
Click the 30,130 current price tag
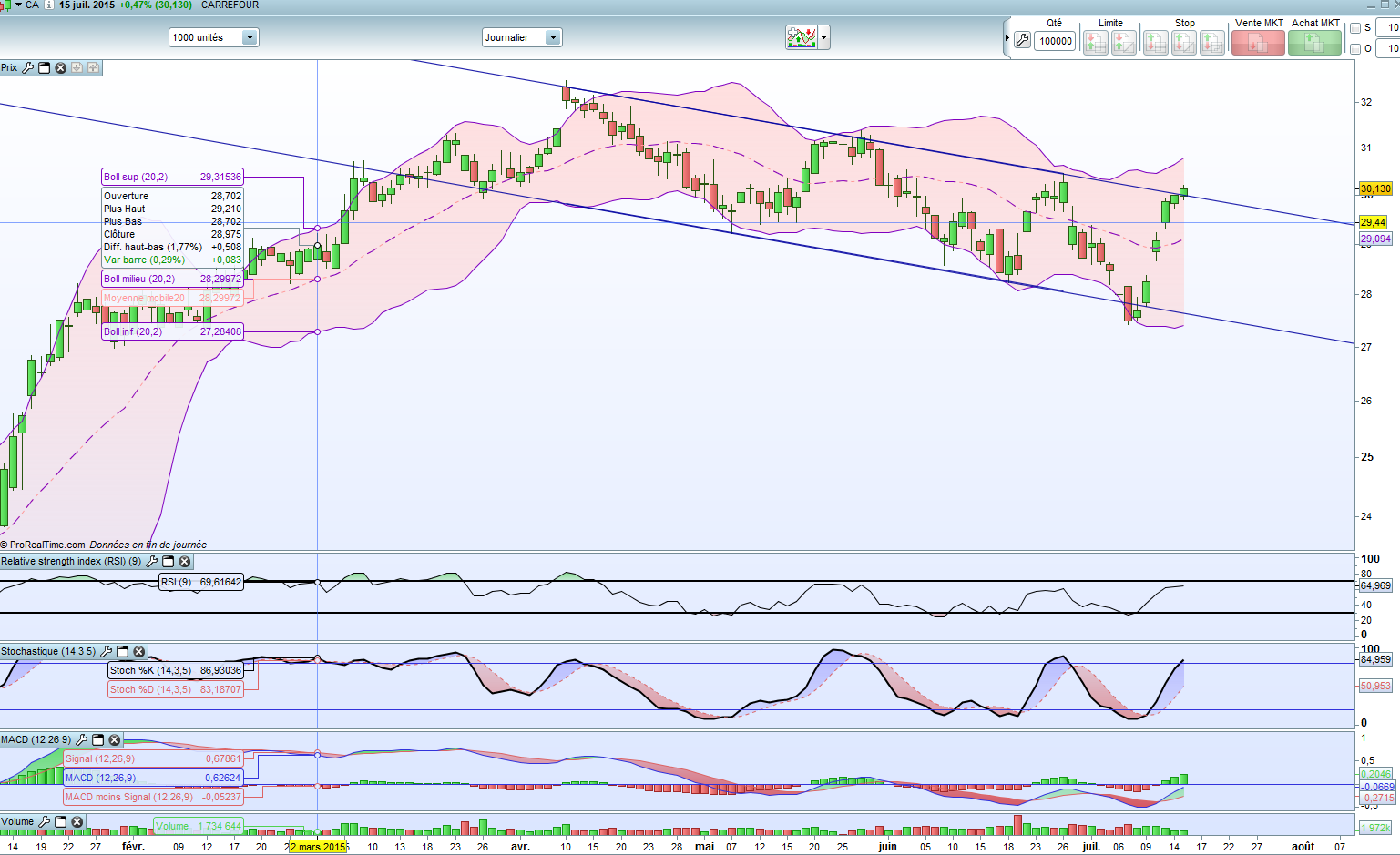[x=1375, y=189]
